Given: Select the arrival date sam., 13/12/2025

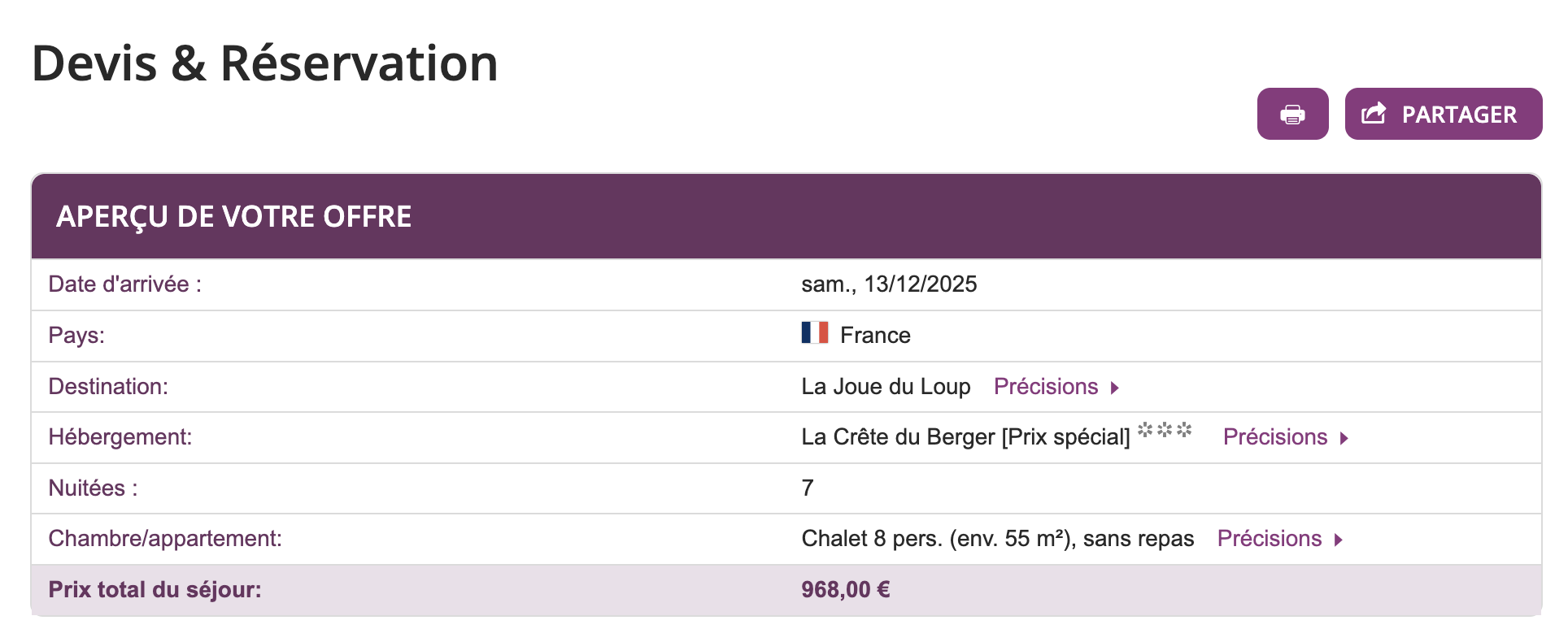Looking at the screenshot, I should (x=889, y=284).
